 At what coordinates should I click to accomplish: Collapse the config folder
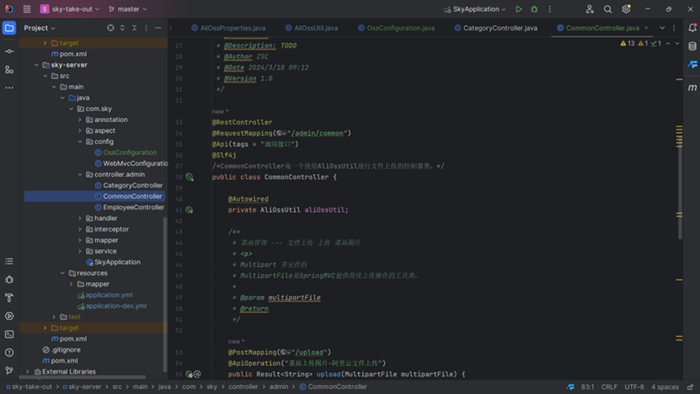[80, 141]
